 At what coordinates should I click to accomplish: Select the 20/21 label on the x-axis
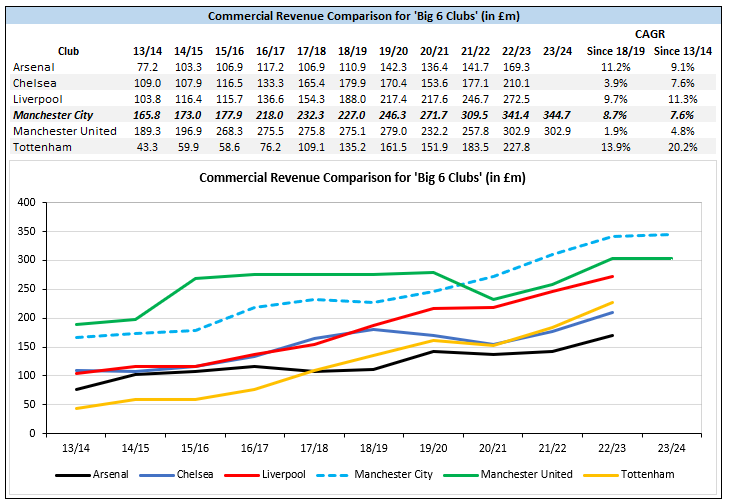pos(493,448)
